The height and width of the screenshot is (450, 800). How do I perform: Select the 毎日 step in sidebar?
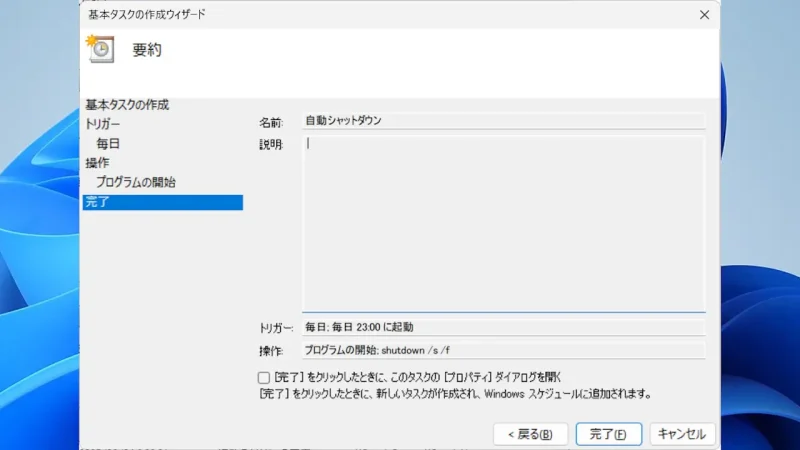pyautogui.click(x=108, y=143)
